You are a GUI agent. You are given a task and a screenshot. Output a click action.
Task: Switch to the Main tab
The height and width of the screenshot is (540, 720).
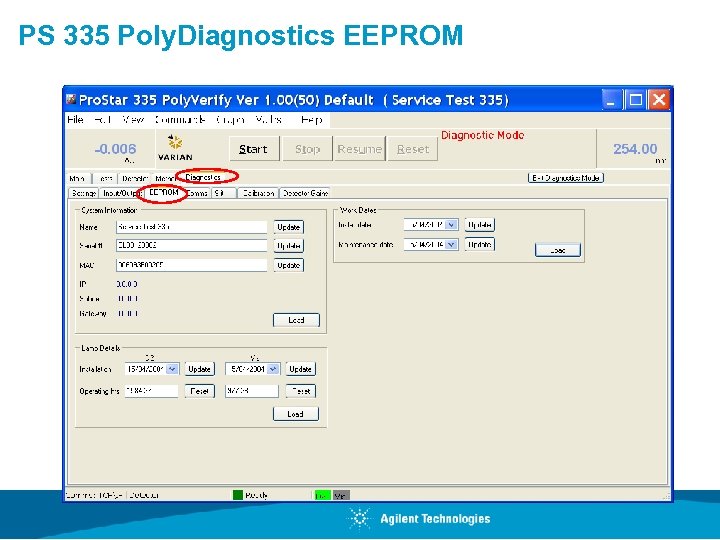[x=78, y=178]
